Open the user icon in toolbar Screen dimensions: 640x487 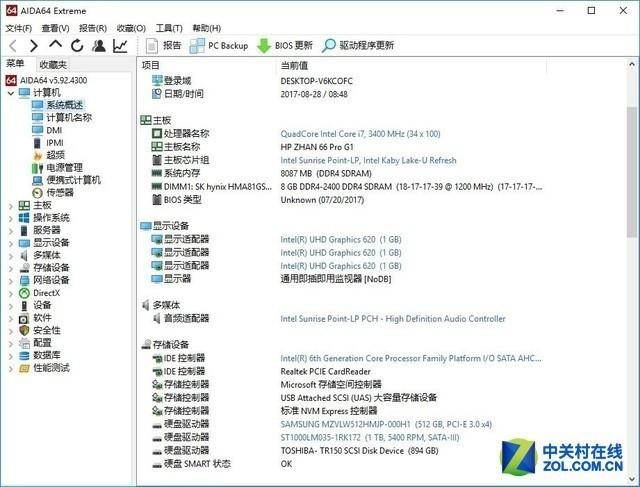98,46
